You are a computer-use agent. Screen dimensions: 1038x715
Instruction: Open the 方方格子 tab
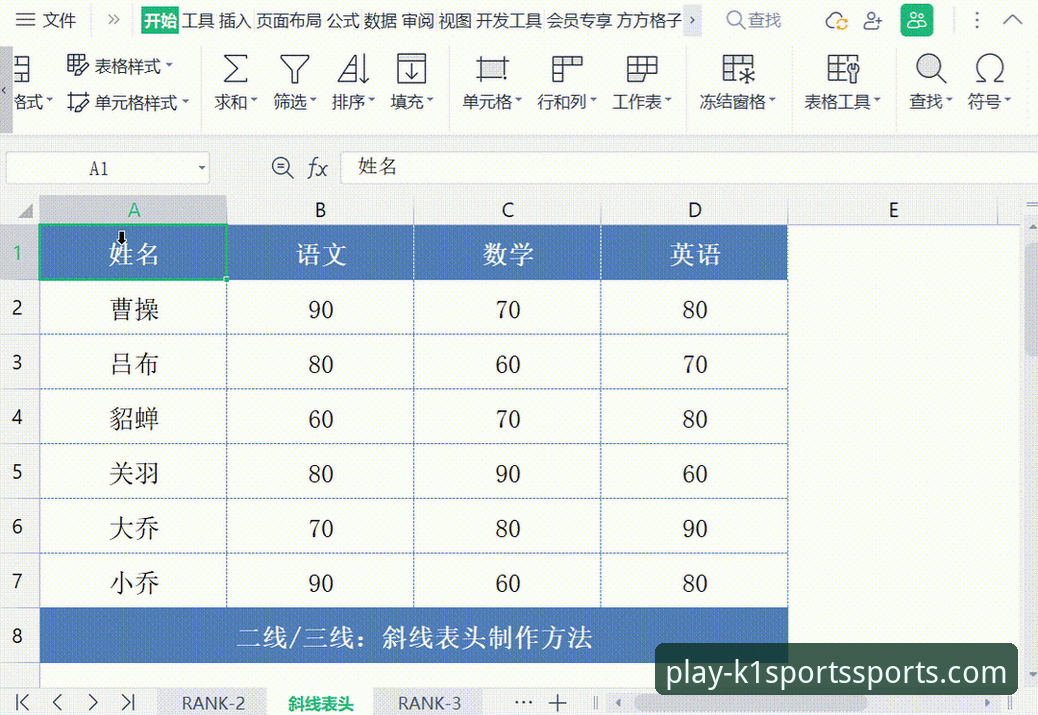(x=649, y=21)
